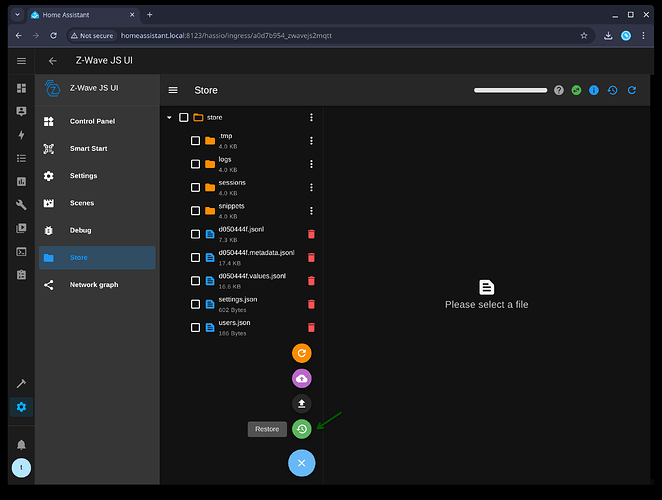Click the blue info icon in toolbar
This screenshot has height=500, width=662.
pyautogui.click(x=594, y=90)
